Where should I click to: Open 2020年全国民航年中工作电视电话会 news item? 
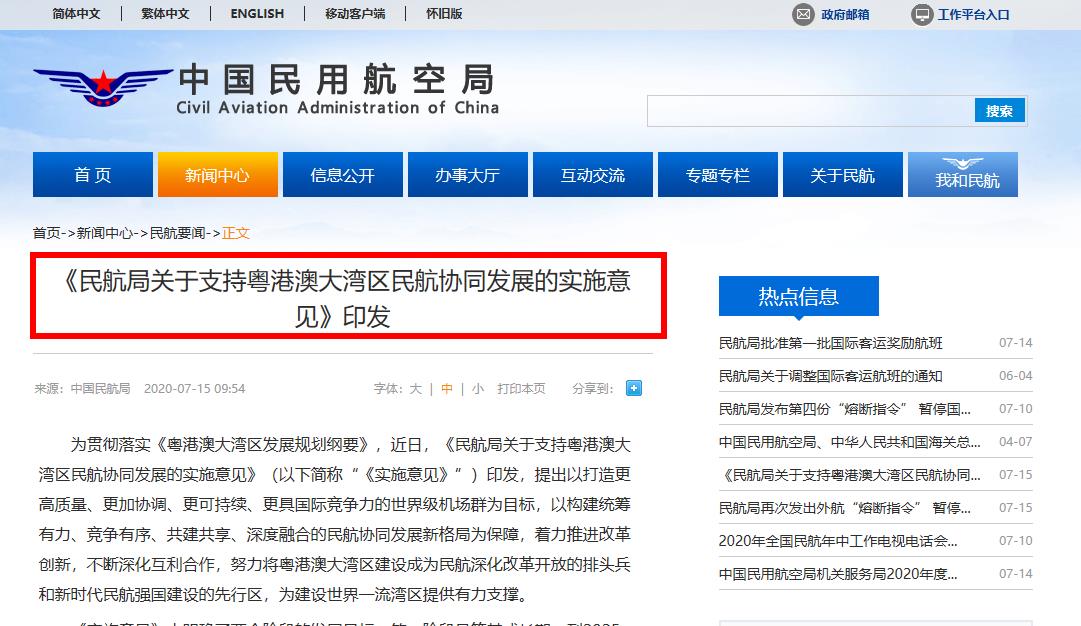point(838,541)
